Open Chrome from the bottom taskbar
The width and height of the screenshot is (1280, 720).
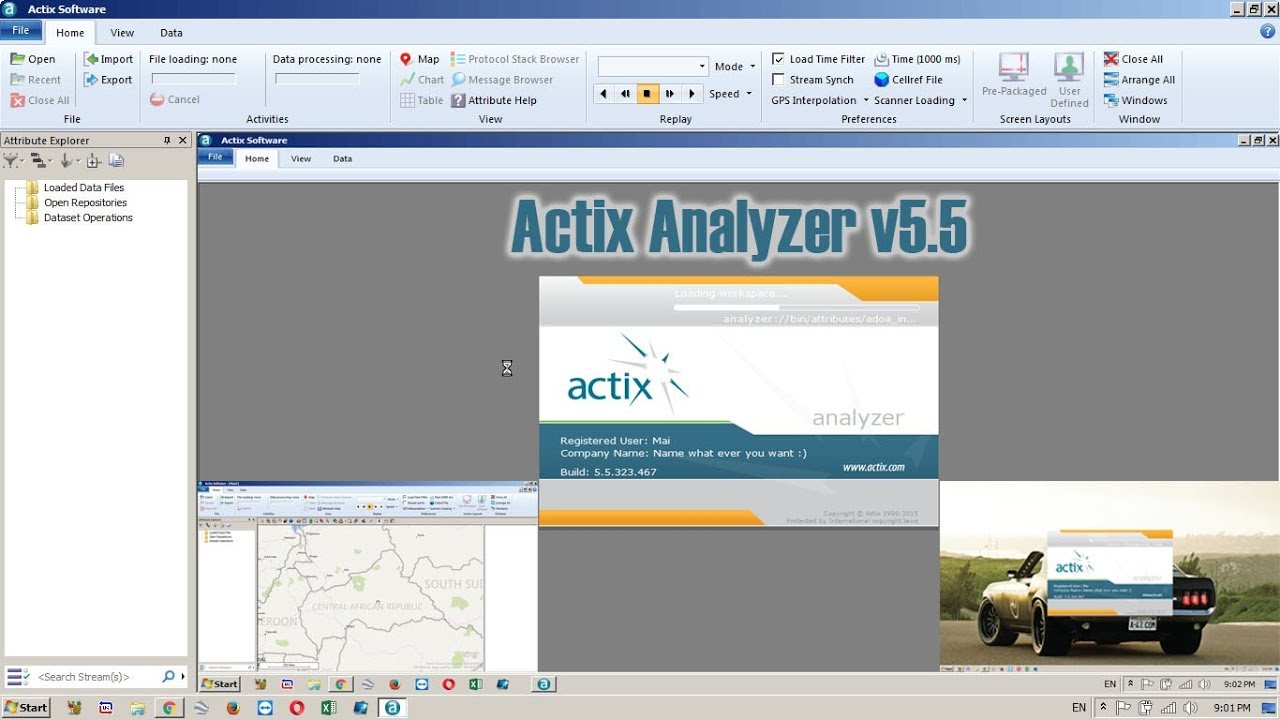[x=169, y=707]
